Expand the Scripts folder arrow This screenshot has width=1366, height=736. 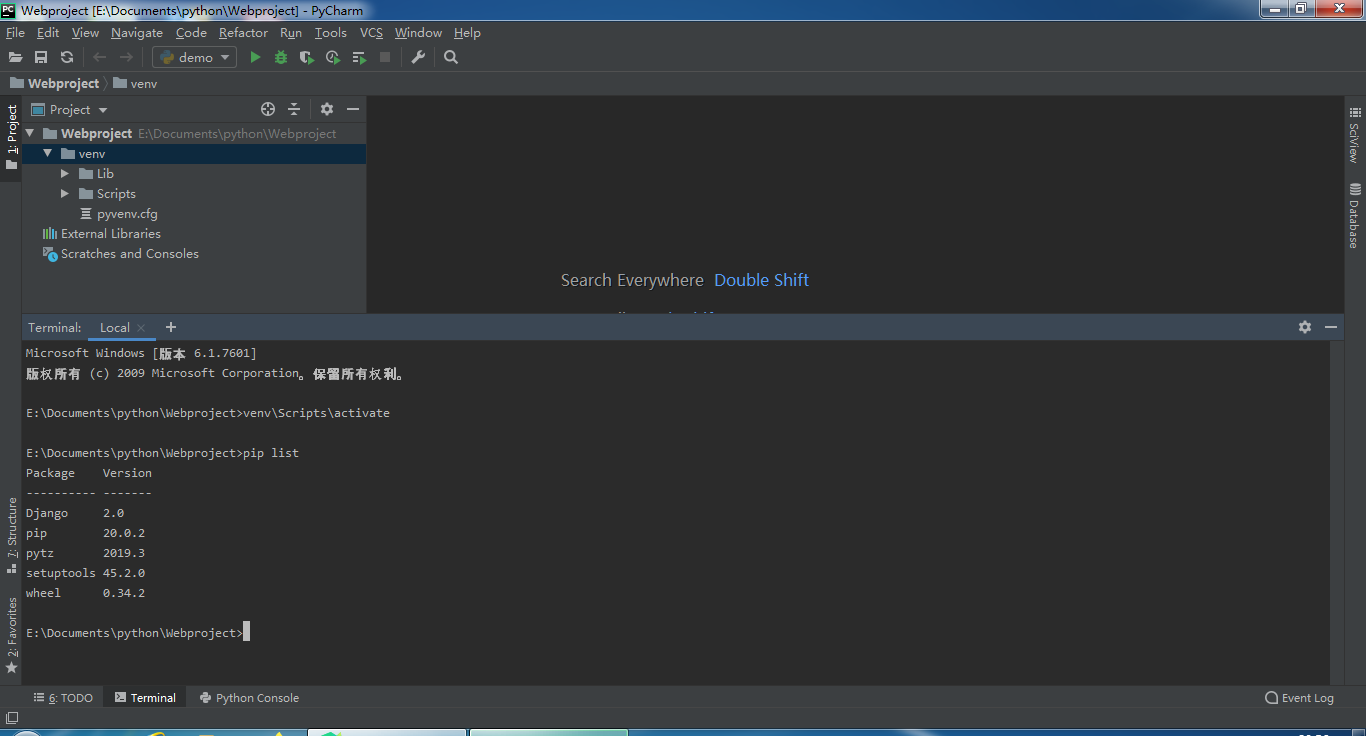[65, 193]
